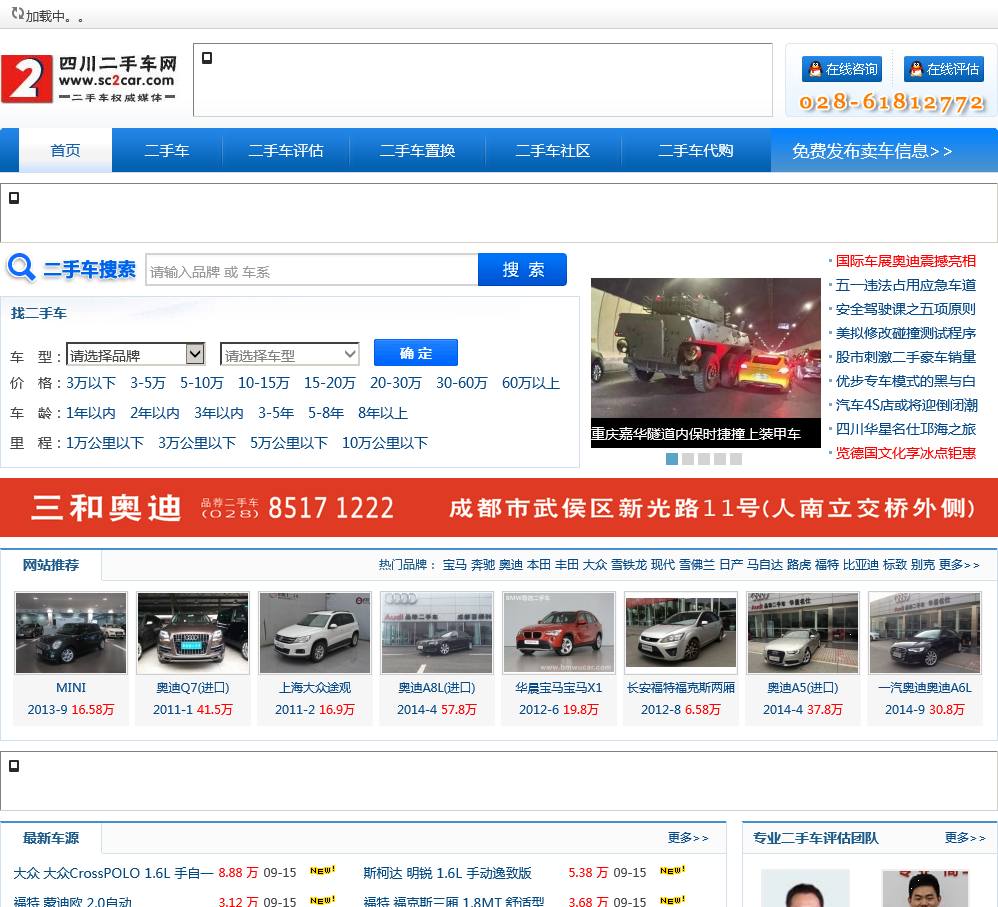Click broken image icon in header banner
This screenshot has width=998, height=907.
(207, 59)
